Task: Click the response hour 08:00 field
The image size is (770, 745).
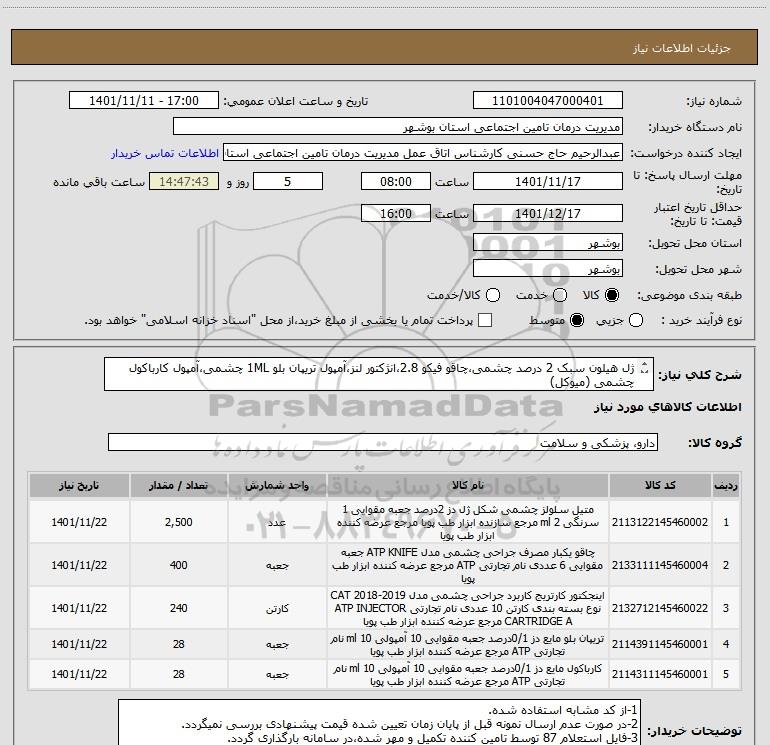Action: point(396,181)
